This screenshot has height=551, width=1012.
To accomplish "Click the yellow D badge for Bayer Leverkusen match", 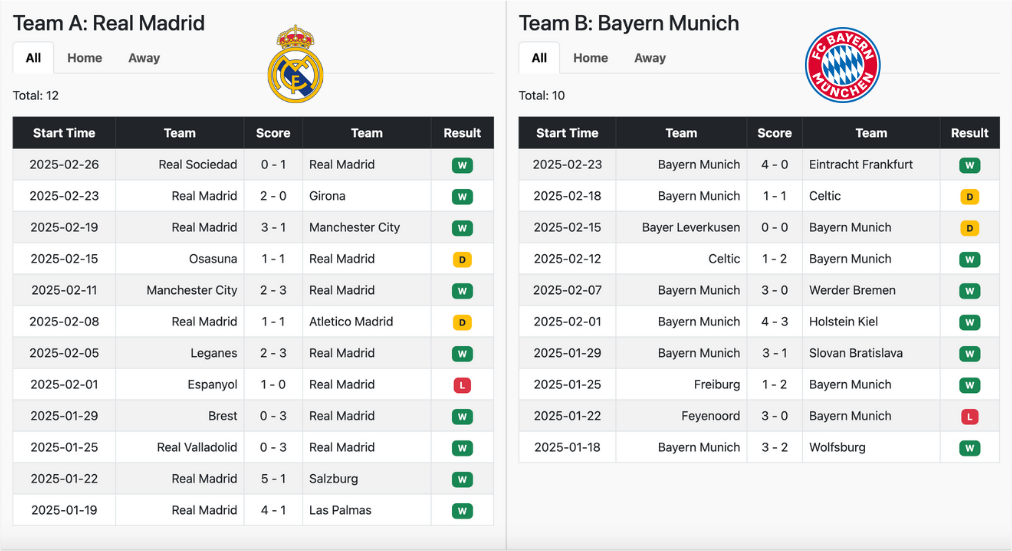I will 969,228.
